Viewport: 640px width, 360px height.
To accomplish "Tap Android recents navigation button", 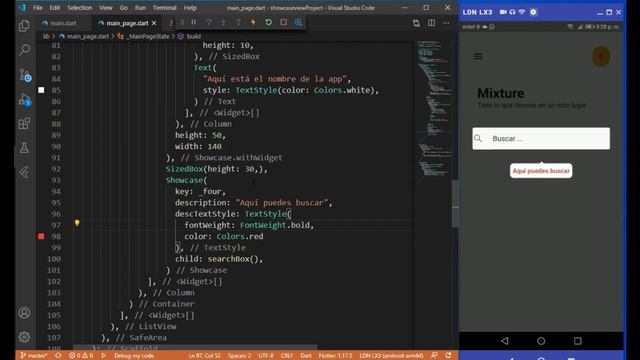I will tap(578, 341).
